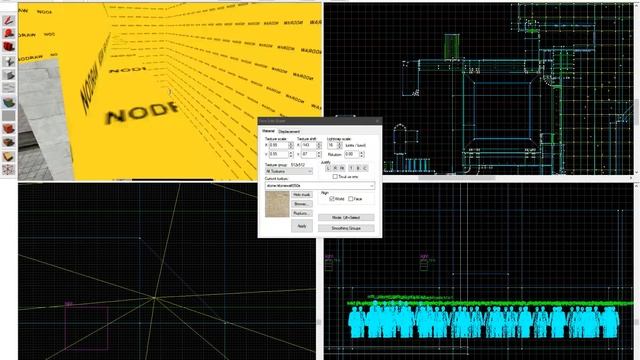Focus the Texture scale Y field
This screenshot has height=360, width=640.
tap(279, 154)
